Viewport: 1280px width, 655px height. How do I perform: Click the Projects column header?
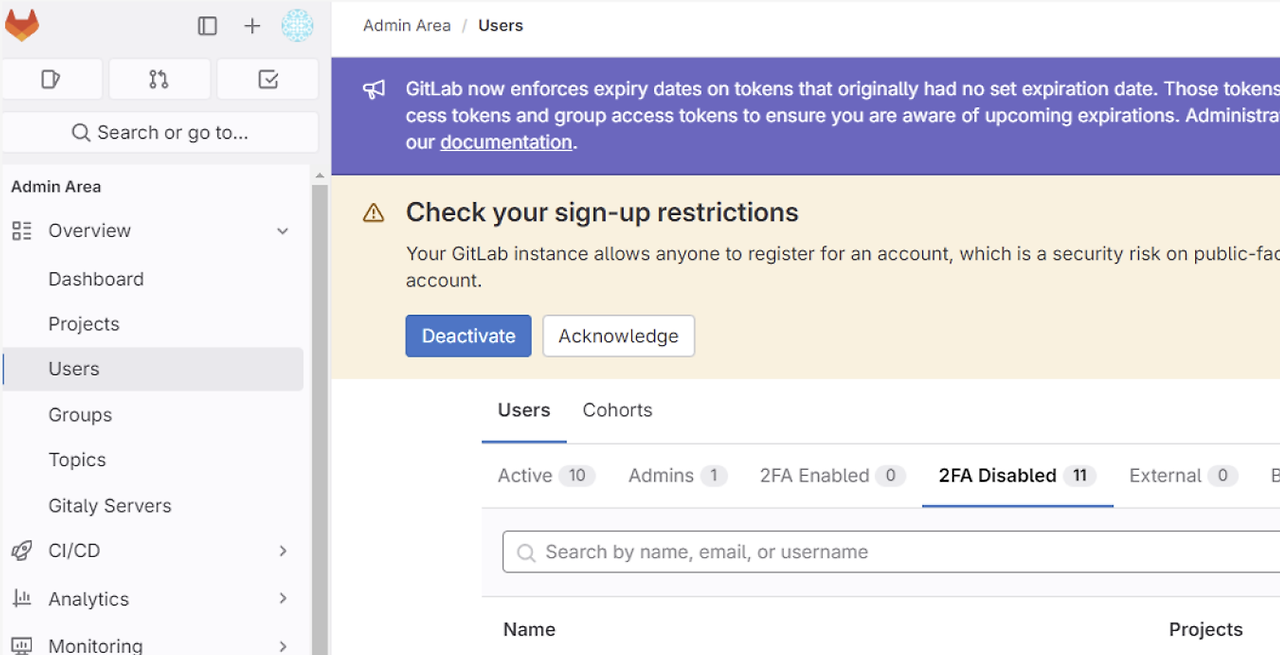(x=1205, y=630)
